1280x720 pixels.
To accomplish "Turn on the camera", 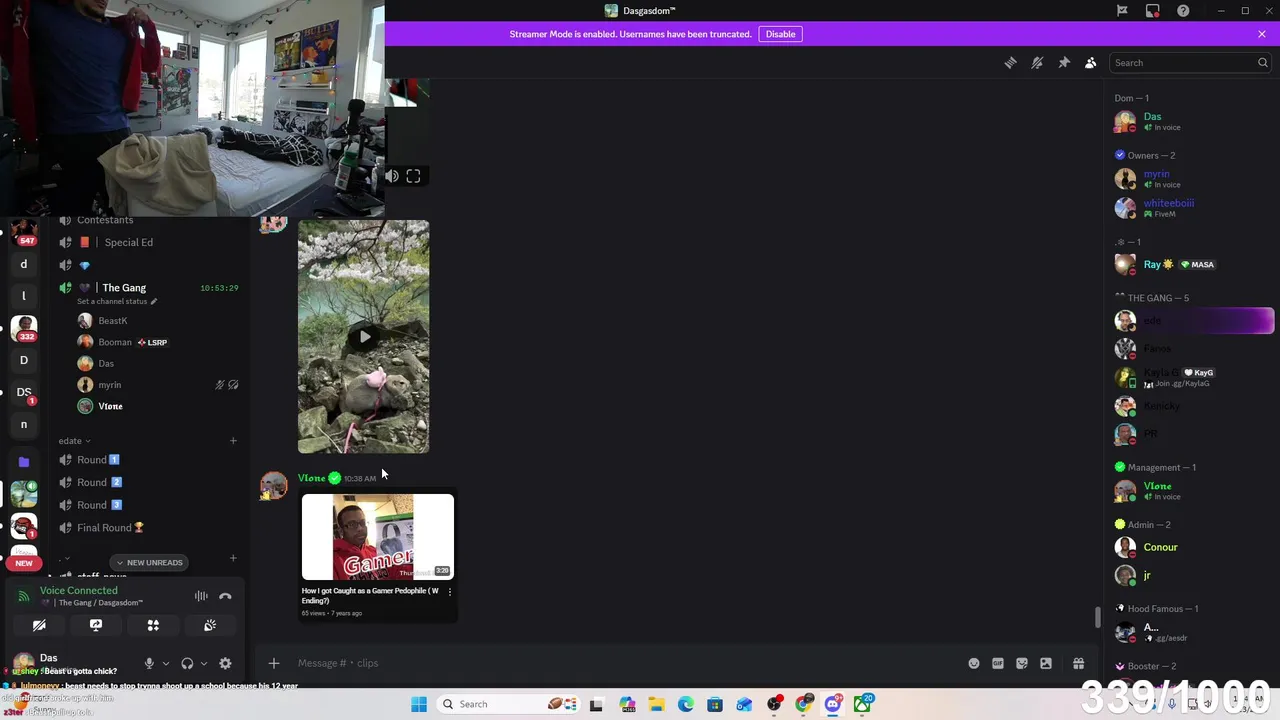I will [x=39, y=625].
